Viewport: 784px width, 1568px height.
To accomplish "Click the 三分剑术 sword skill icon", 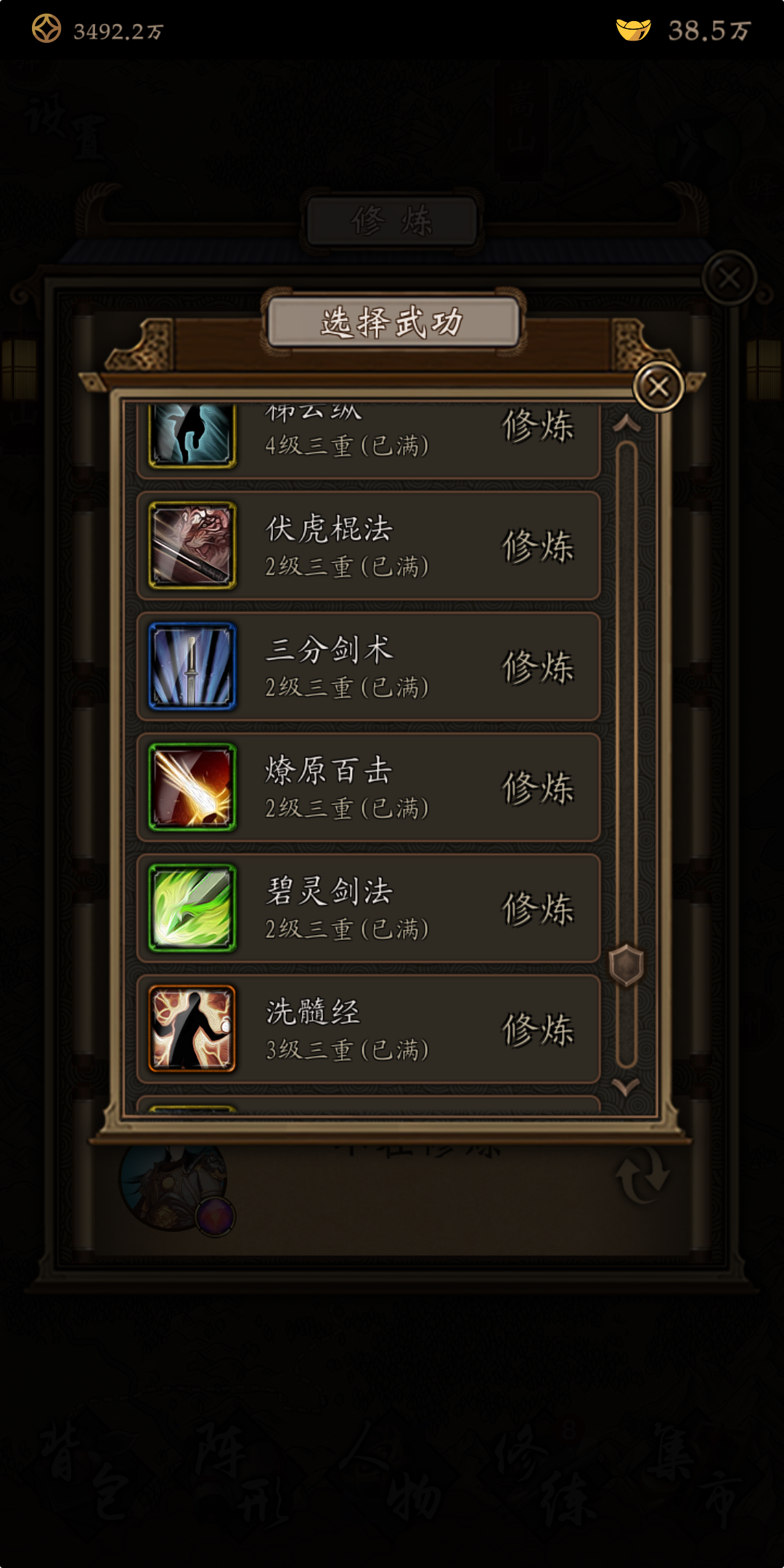I will (192, 666).
